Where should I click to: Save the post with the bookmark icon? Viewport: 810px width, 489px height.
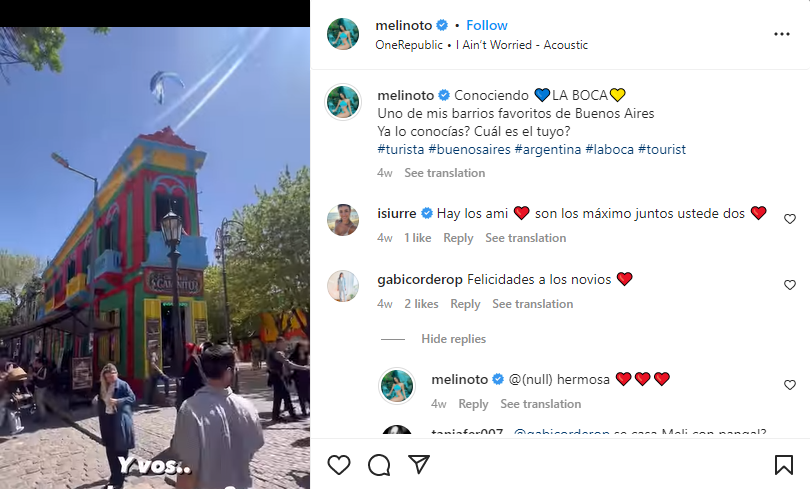[784, 465]
